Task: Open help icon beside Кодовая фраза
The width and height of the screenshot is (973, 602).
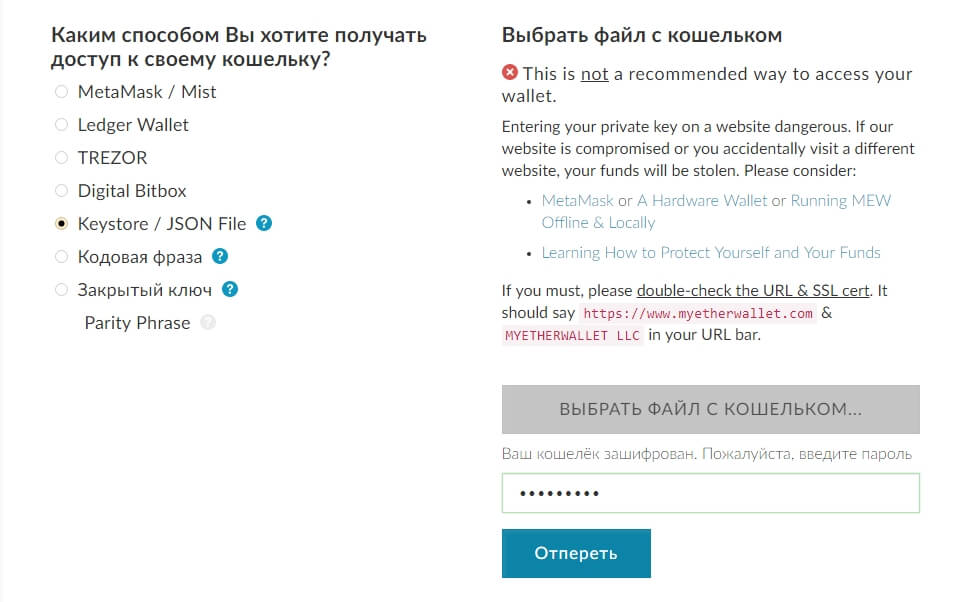Action: (220, 256)
